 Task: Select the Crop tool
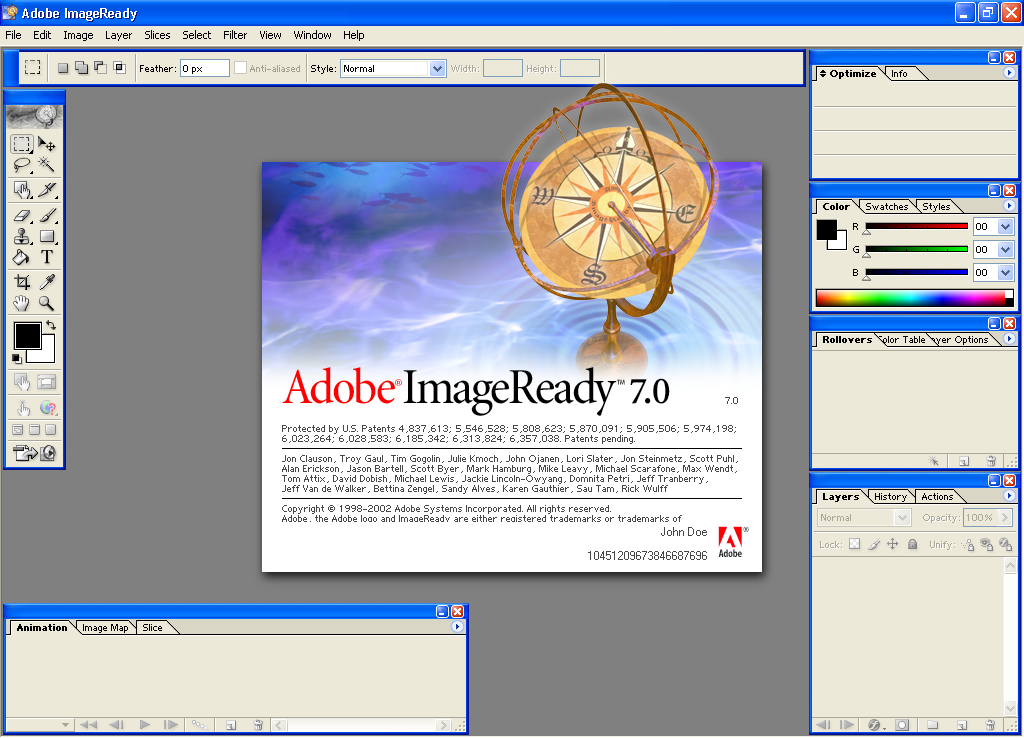point(22,282)
